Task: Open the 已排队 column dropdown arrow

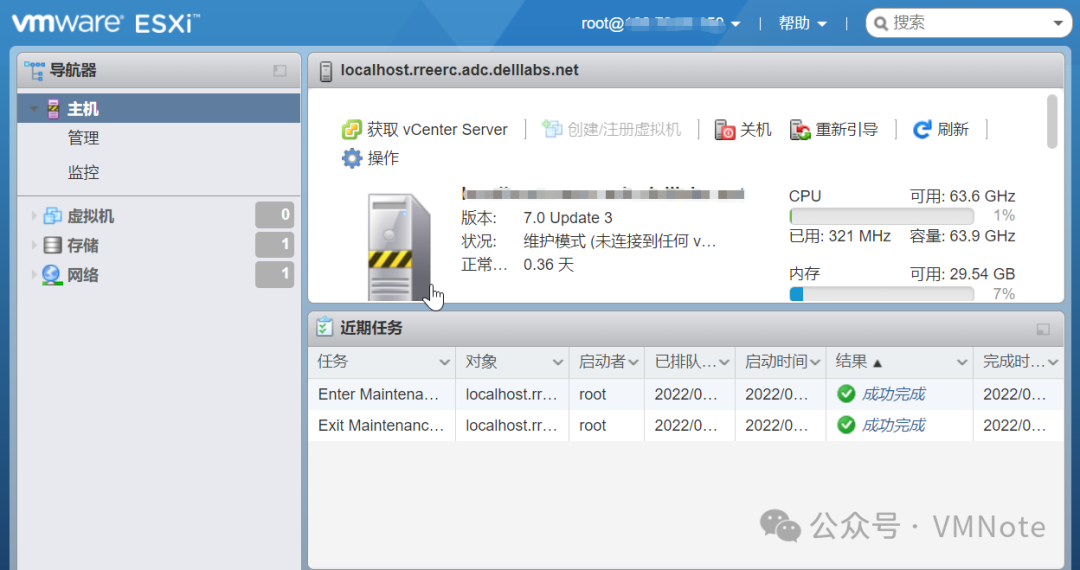Action: pyautogui.click(x=724, y=362)
